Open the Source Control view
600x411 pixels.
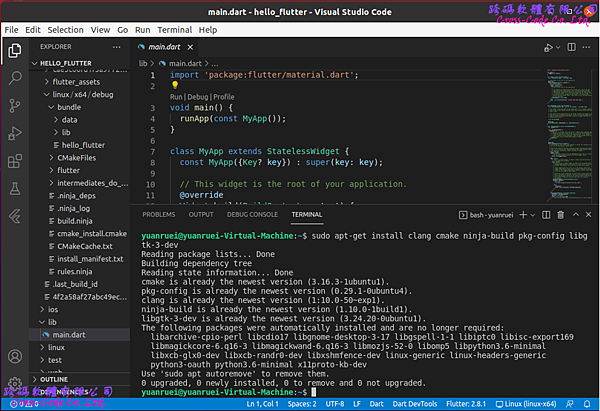[16, 105]
